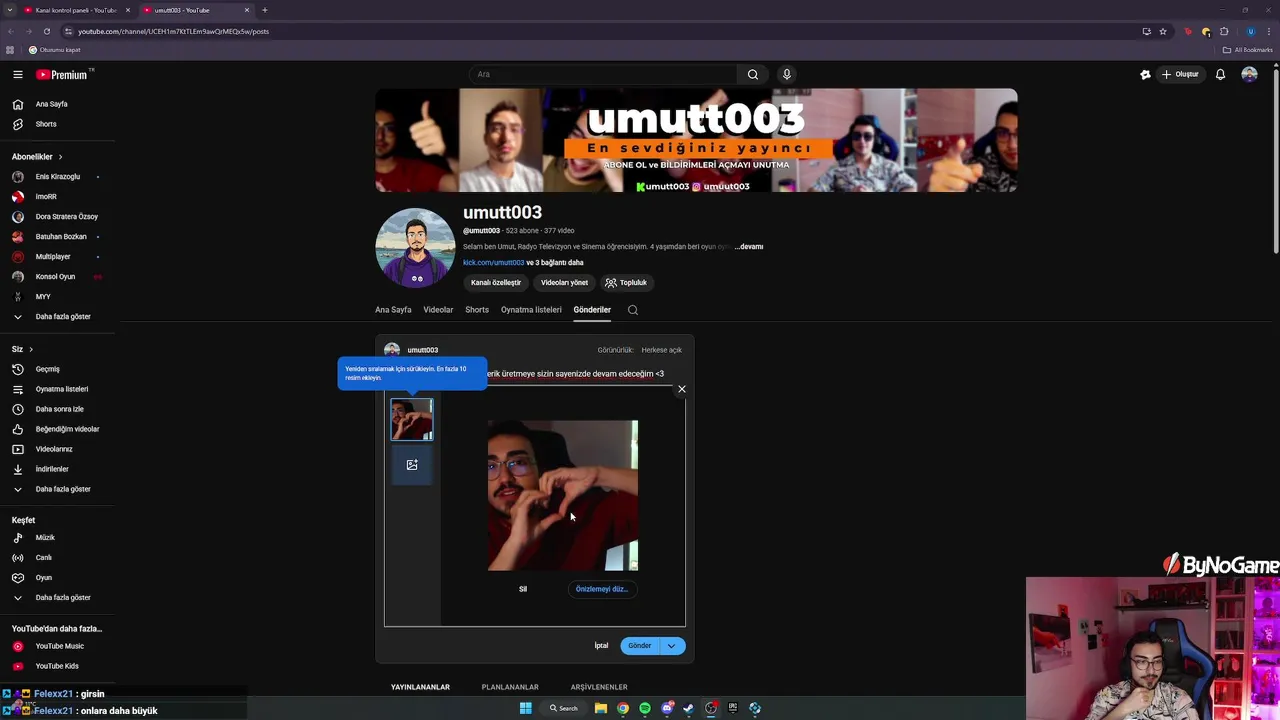Click the Gönder post button

point(640,646)
